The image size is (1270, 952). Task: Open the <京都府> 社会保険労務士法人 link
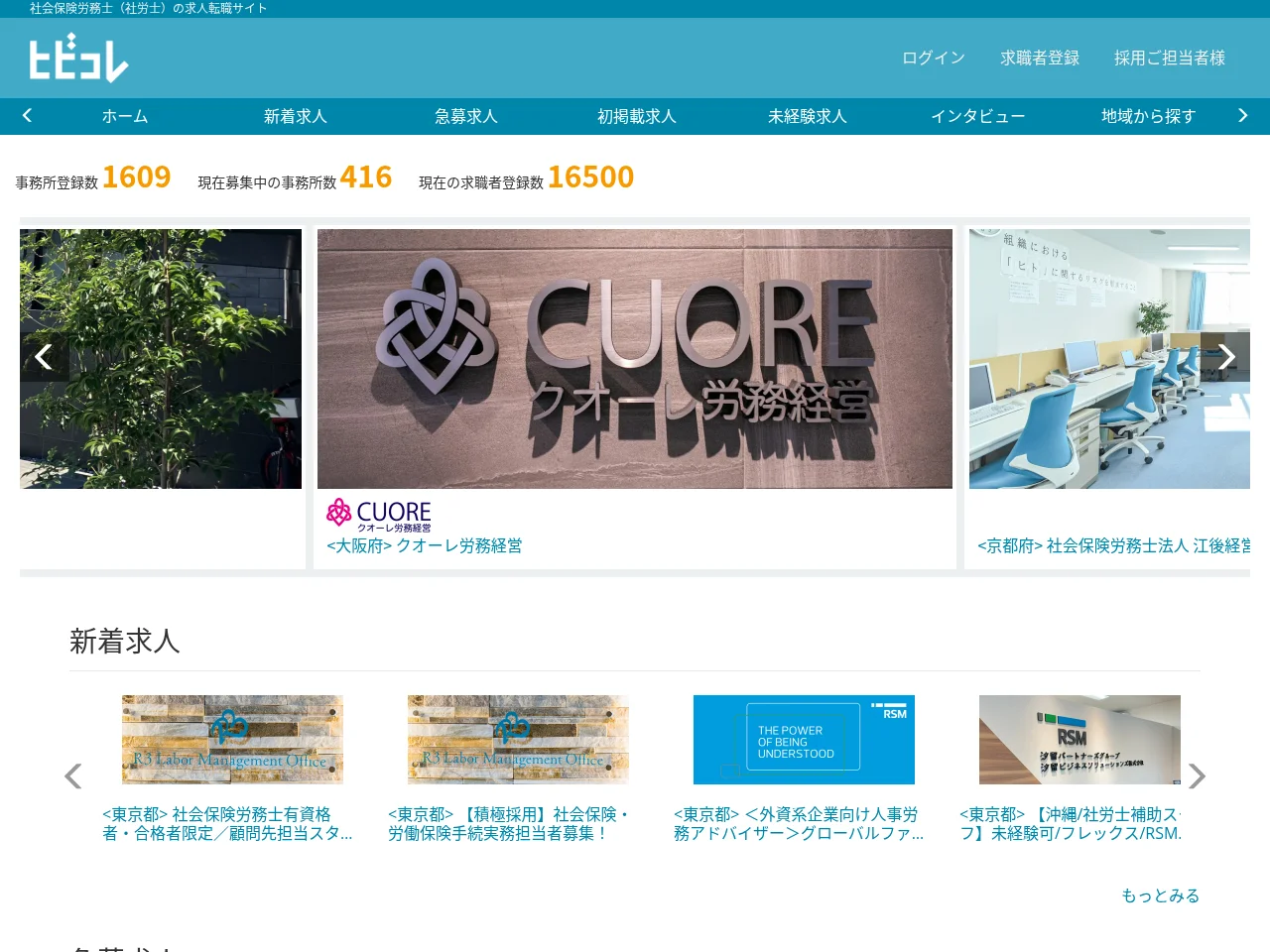(1113, 546)
